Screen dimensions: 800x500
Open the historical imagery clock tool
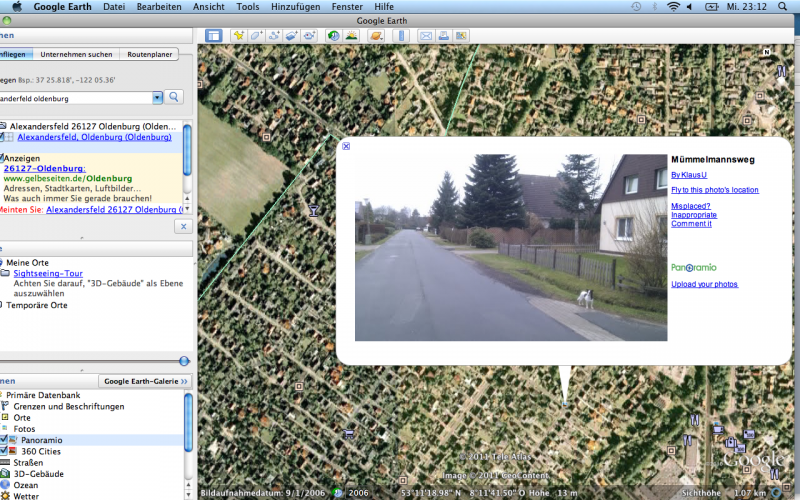click(x=333, y=36)
